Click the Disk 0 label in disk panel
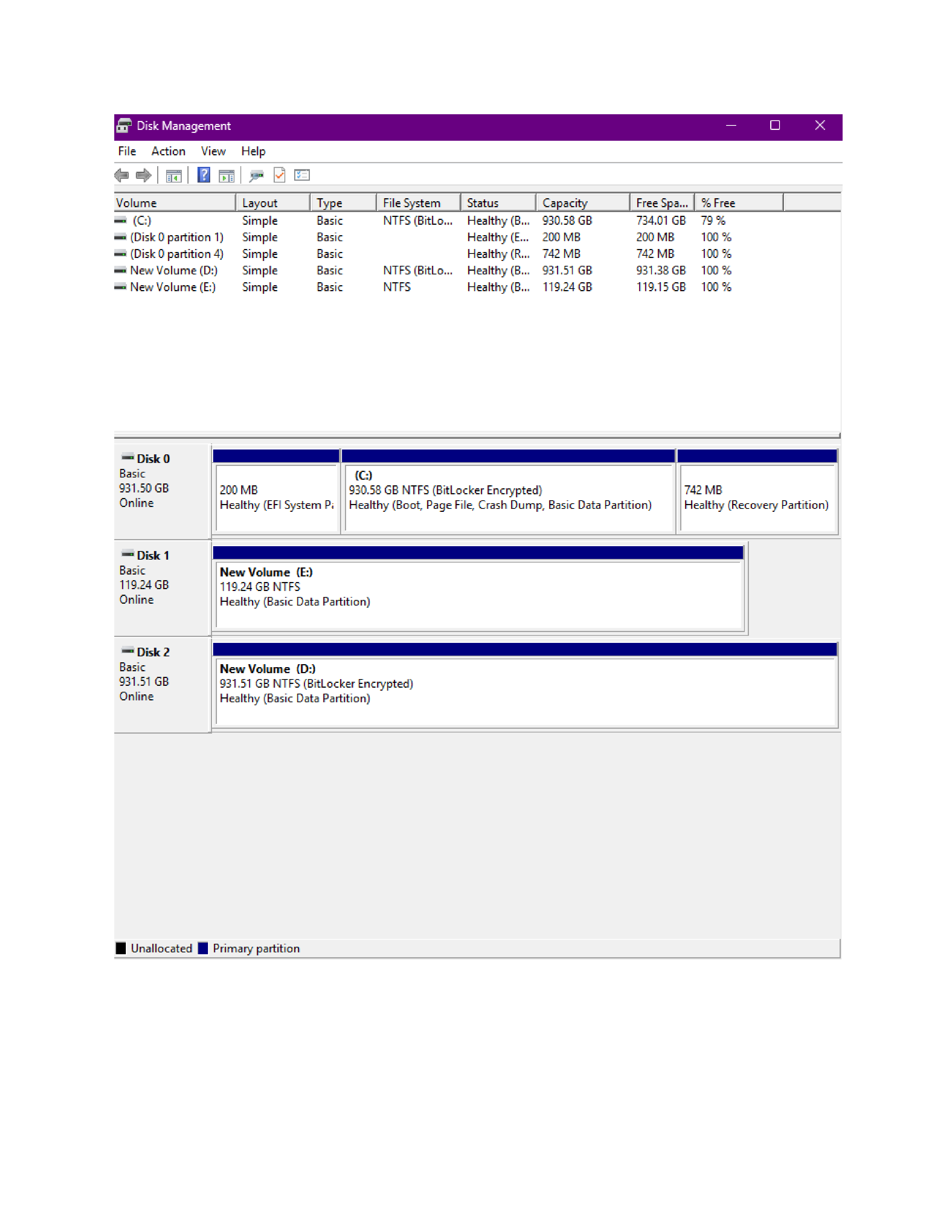The height and width of the screenshot is (1232, 952). tap(153, 459)
